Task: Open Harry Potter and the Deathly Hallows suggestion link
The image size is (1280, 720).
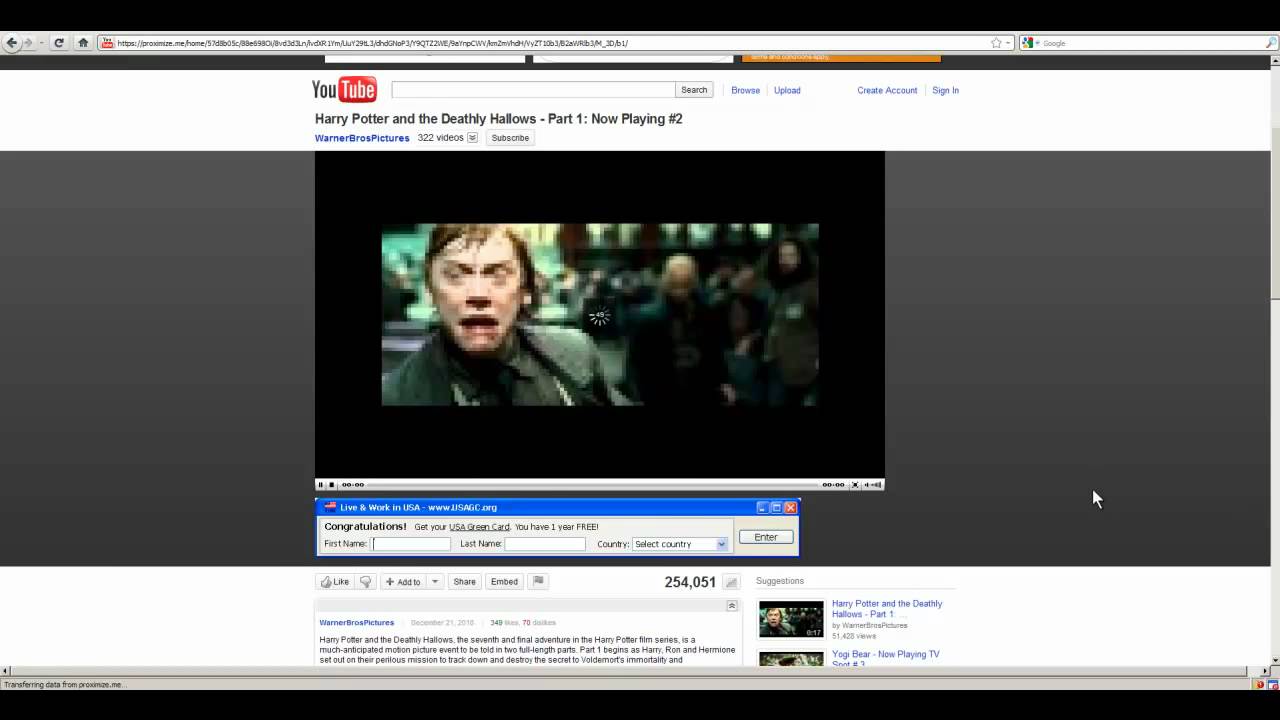Action: click(887, 609)
